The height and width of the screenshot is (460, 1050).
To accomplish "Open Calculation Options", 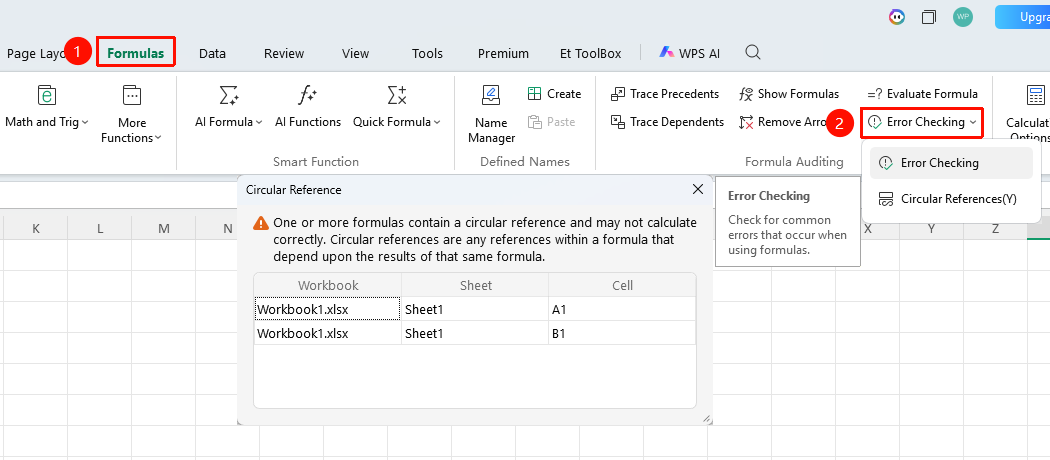I will tap(1031, 114).
